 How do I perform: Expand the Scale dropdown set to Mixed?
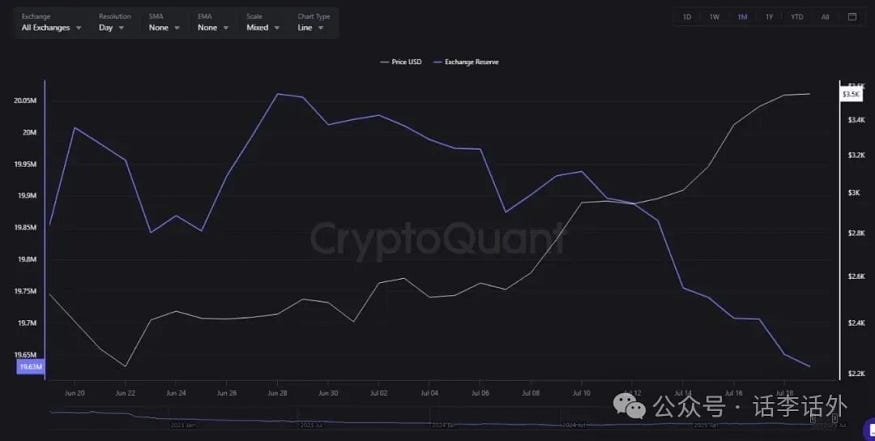262,23
